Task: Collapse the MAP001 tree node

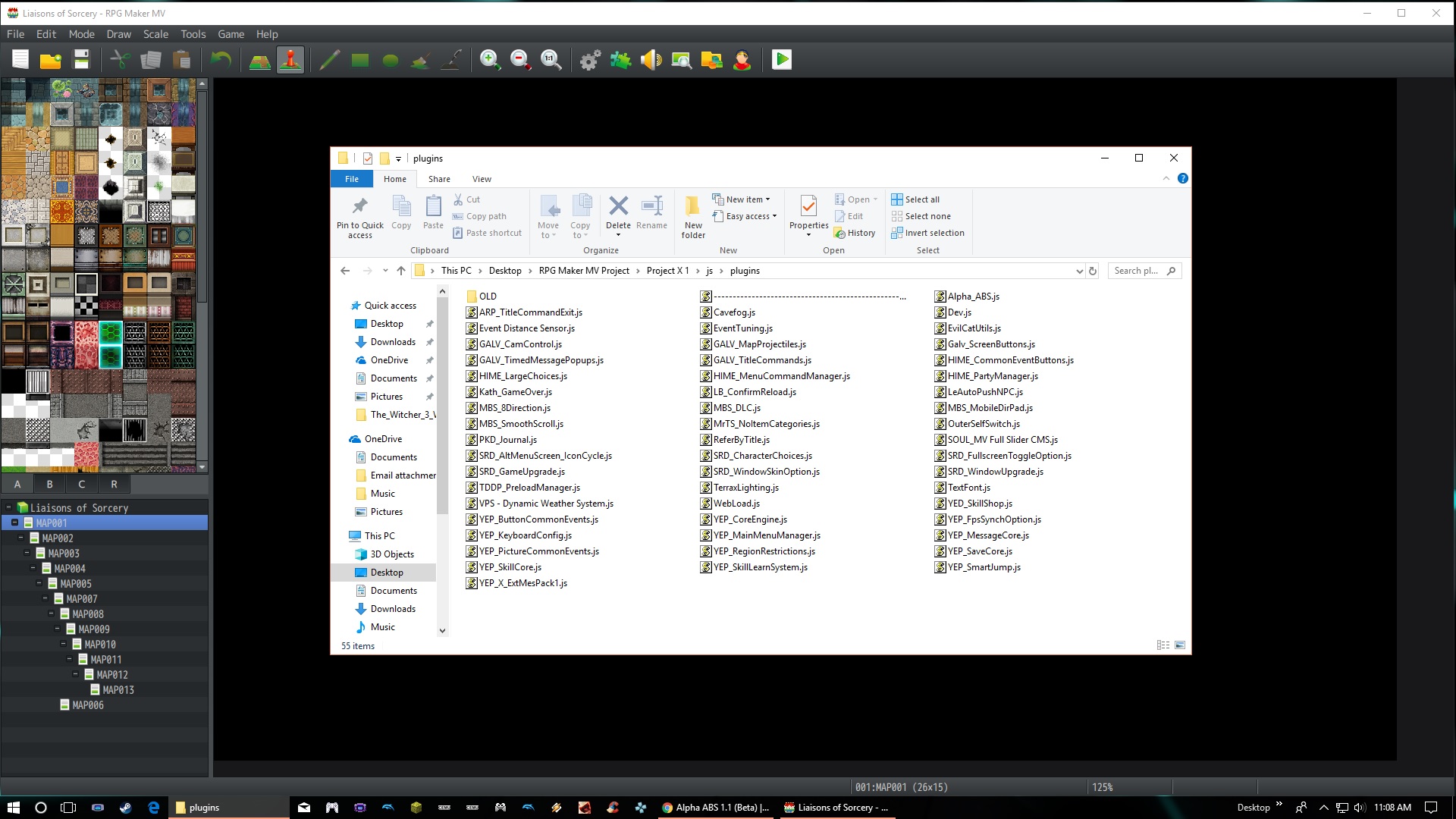Action: tap(14, 522)
